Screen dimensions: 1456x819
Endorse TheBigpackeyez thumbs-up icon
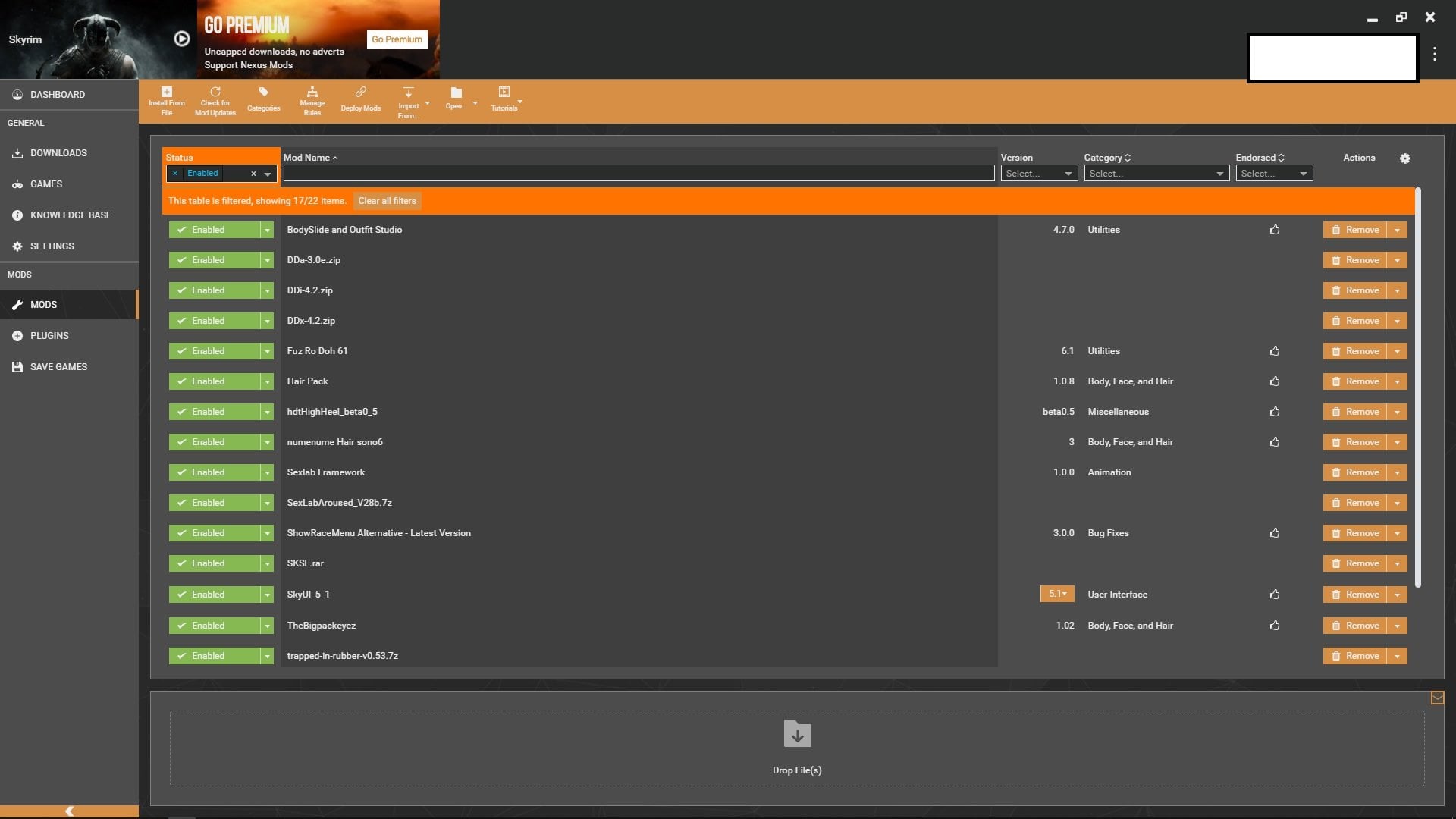(x=1275, y=626)
